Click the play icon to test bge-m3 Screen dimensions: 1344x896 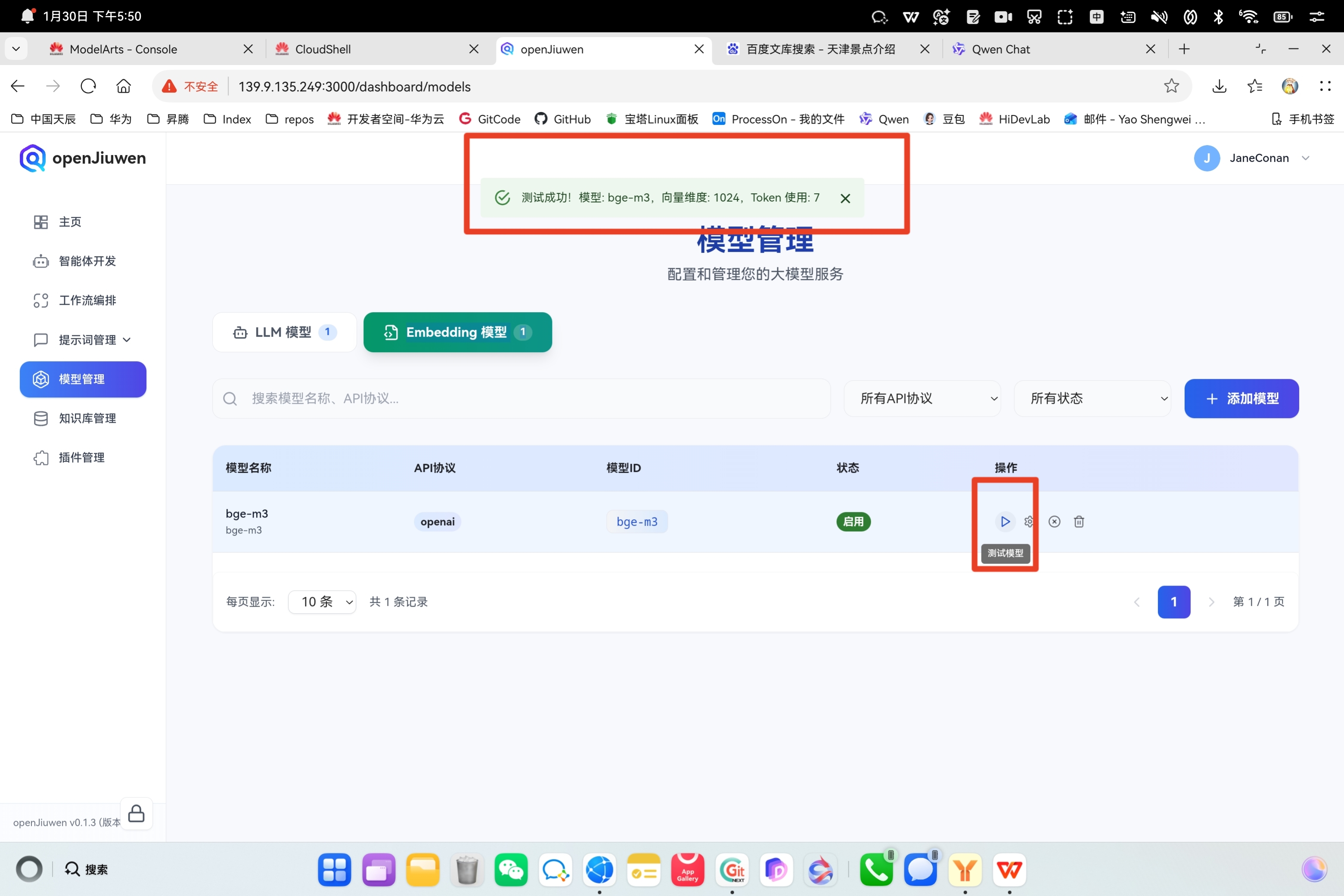click(1005, 521)
